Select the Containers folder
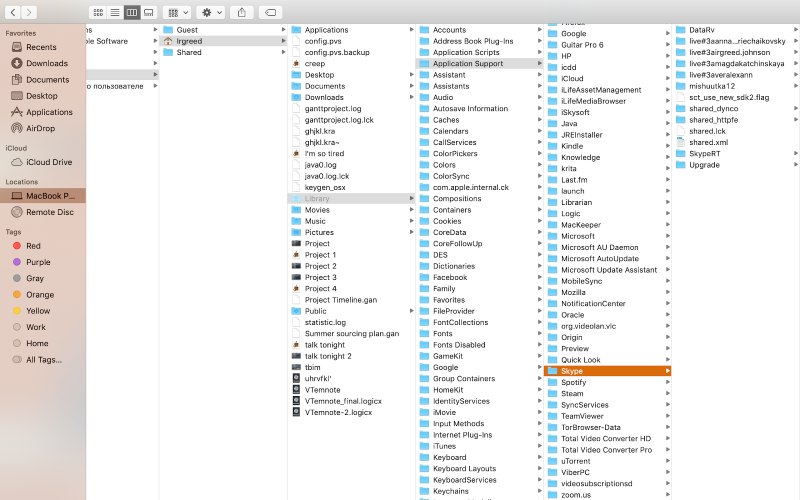This screenshot has height=500, width=800. [452, 210]
